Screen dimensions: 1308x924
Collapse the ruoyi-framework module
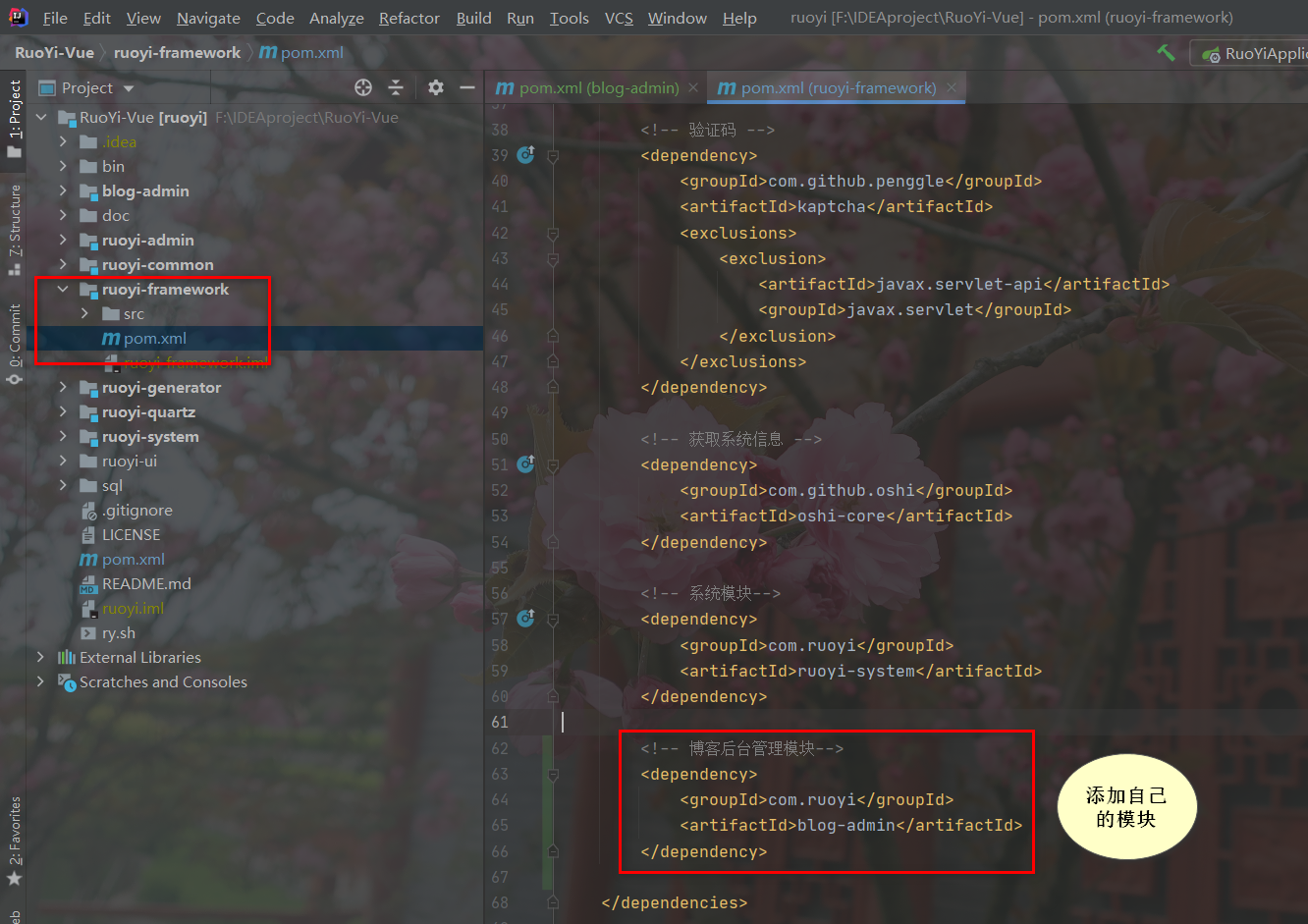point(63,290)
